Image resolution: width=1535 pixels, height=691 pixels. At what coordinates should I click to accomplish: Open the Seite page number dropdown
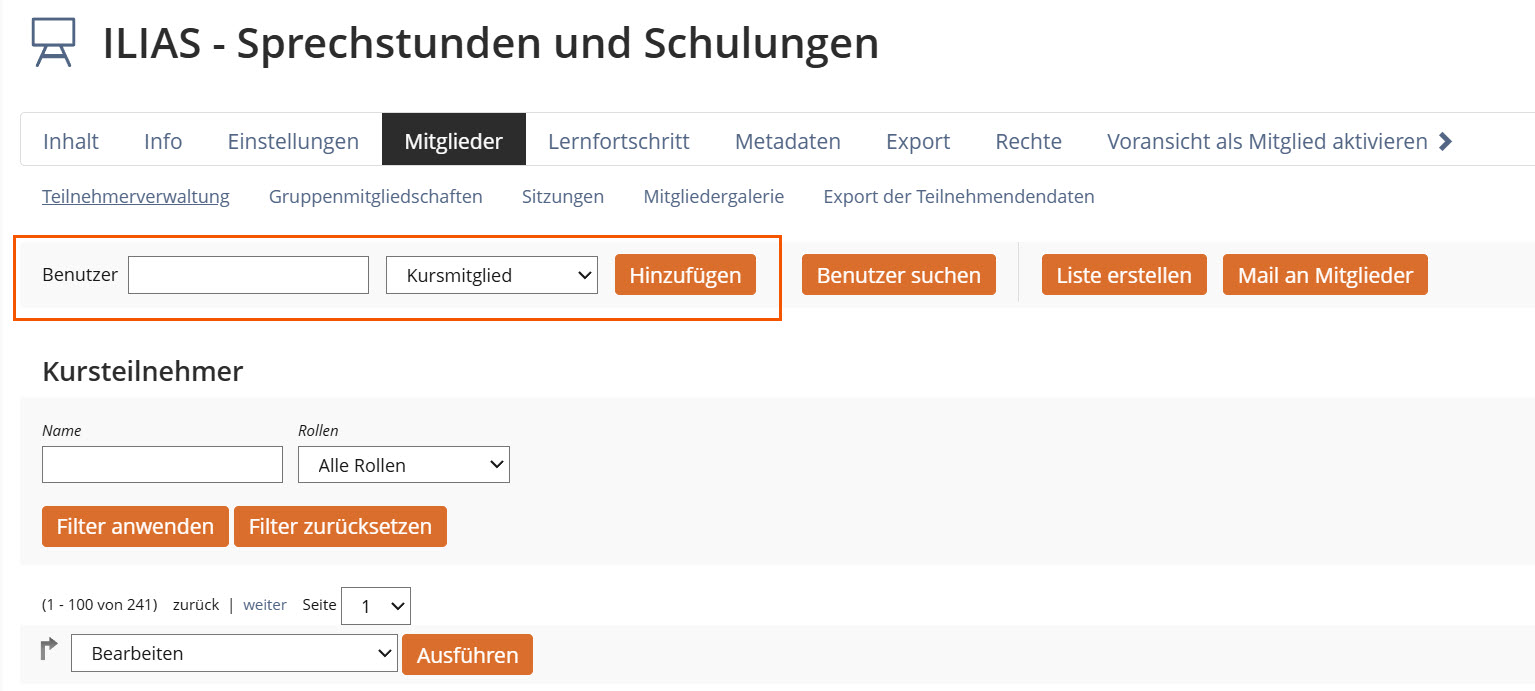tap(376, 605)
